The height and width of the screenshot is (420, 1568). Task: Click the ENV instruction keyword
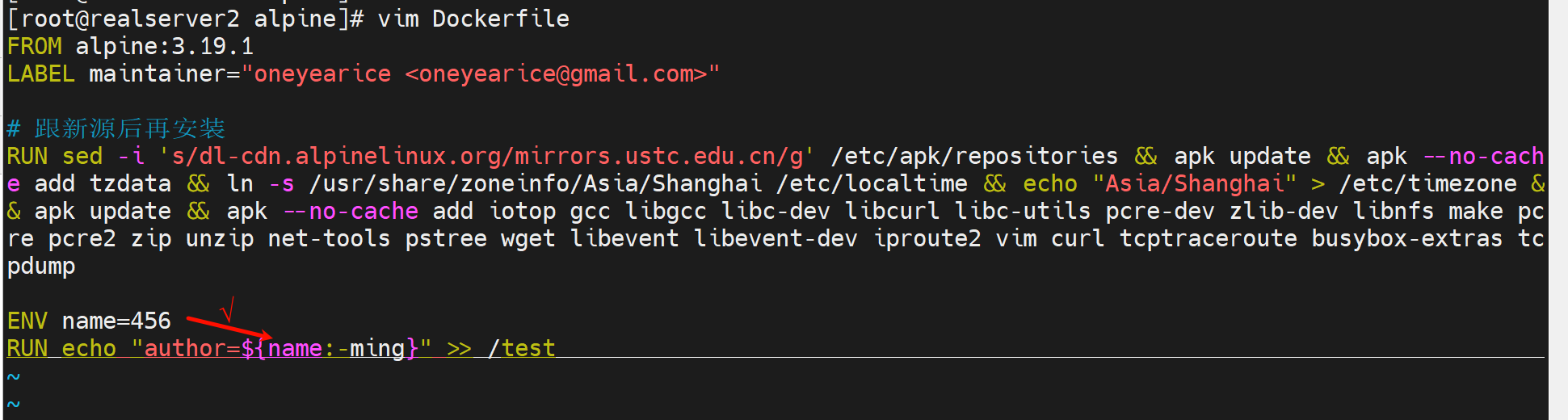pos(27,321)
